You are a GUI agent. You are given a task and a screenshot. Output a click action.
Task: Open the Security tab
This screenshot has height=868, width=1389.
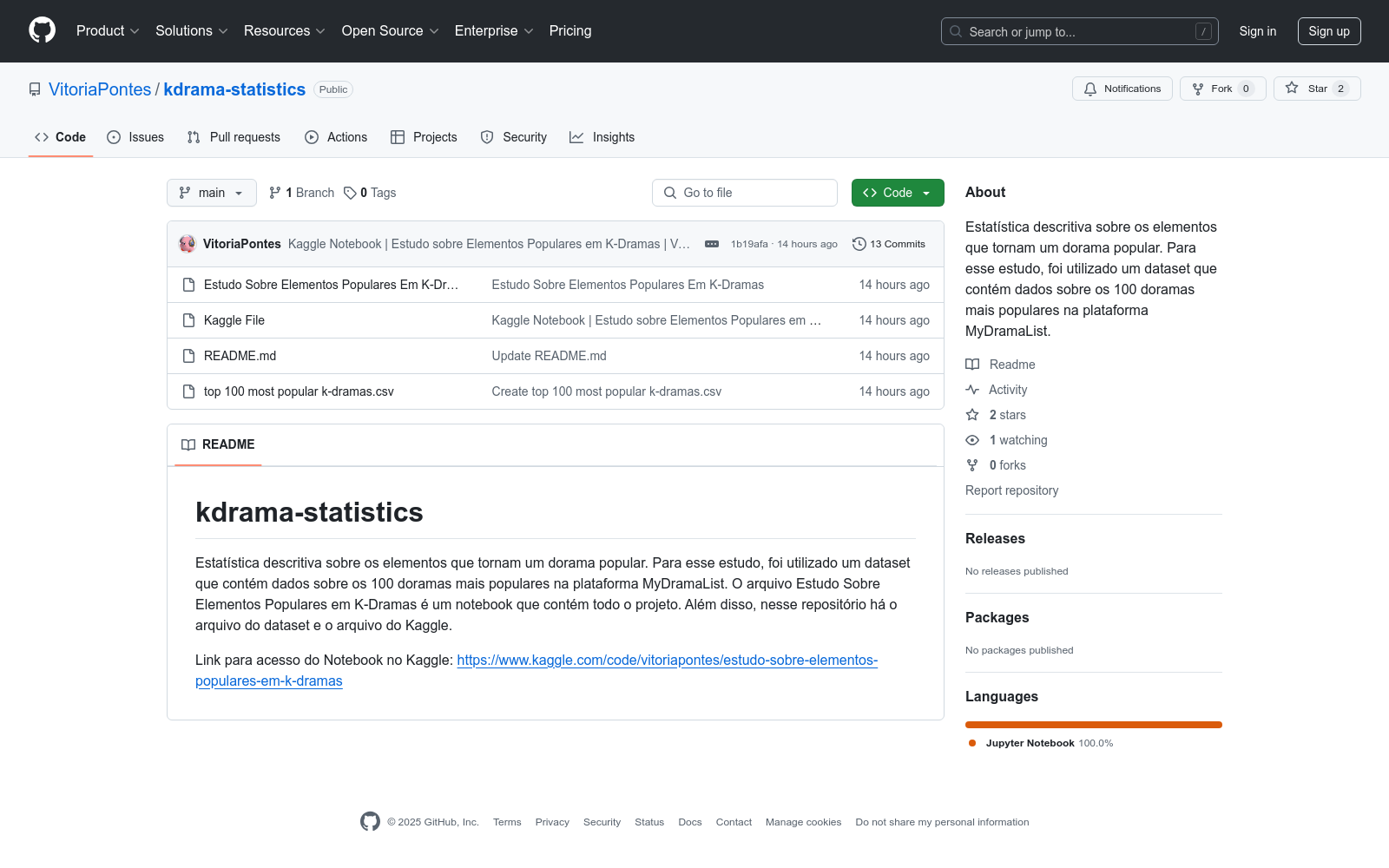(514, 137)
